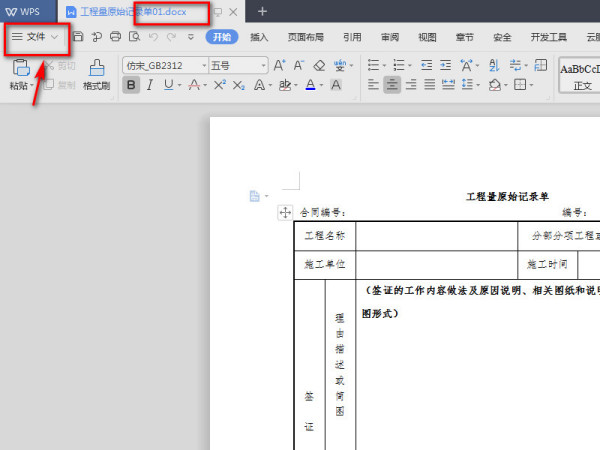
Task: Expand highlight color dropdown arrow
Action: pos(296,85)
